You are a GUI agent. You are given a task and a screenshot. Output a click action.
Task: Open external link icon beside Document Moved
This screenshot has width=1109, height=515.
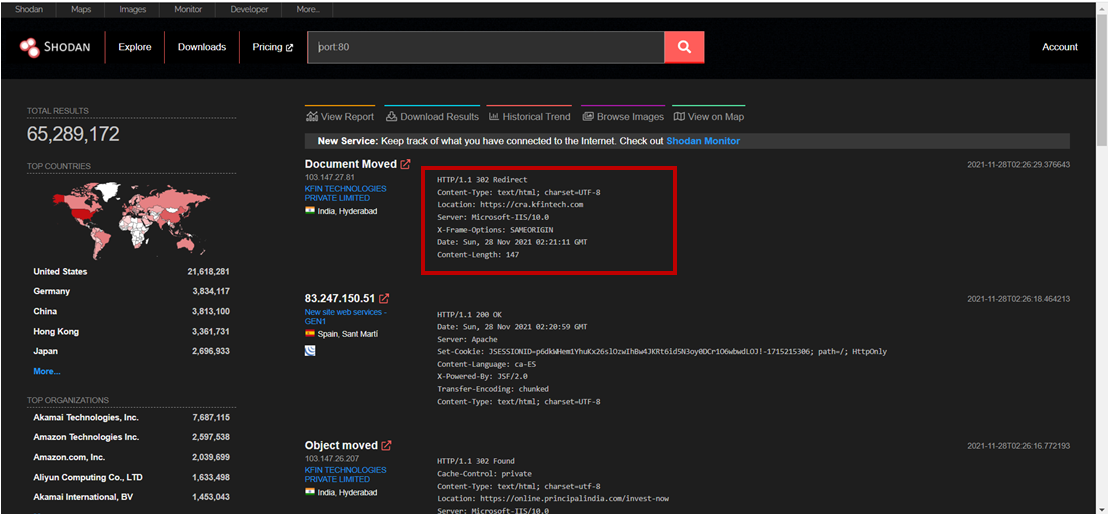tap(405, 164)
